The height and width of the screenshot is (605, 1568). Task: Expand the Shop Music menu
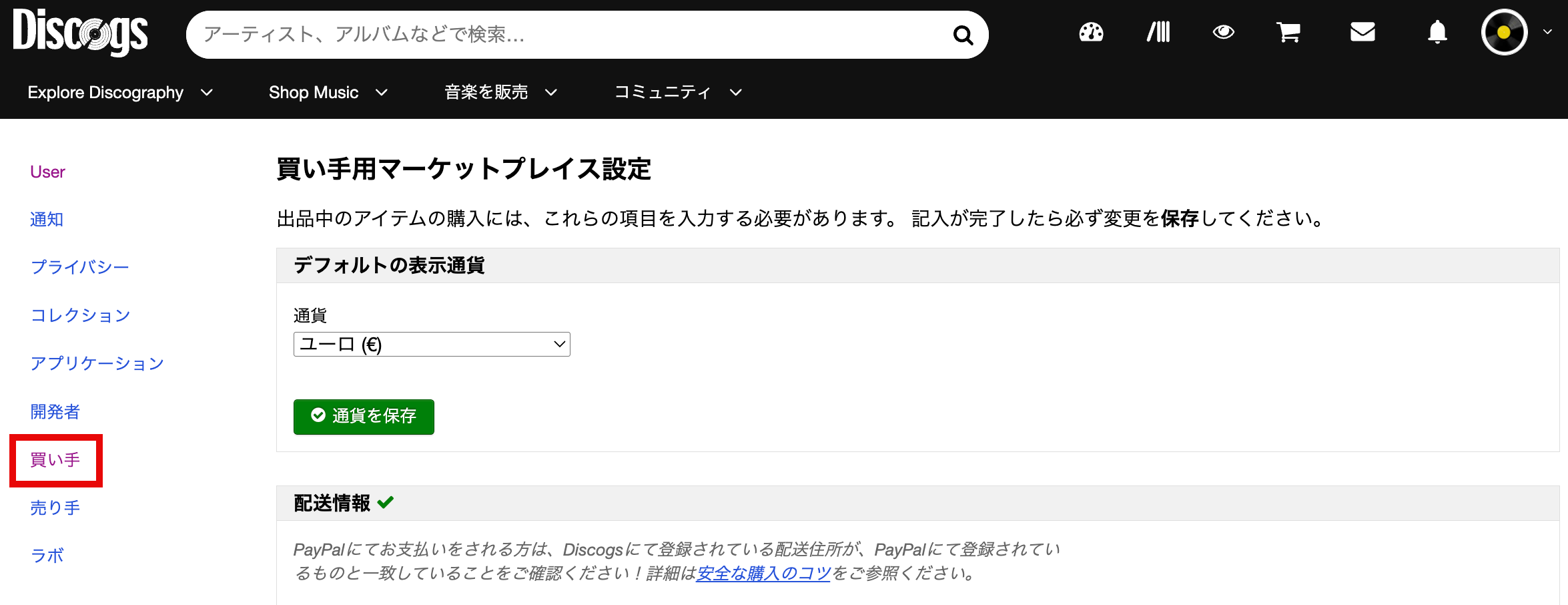[x=327, y=92]
